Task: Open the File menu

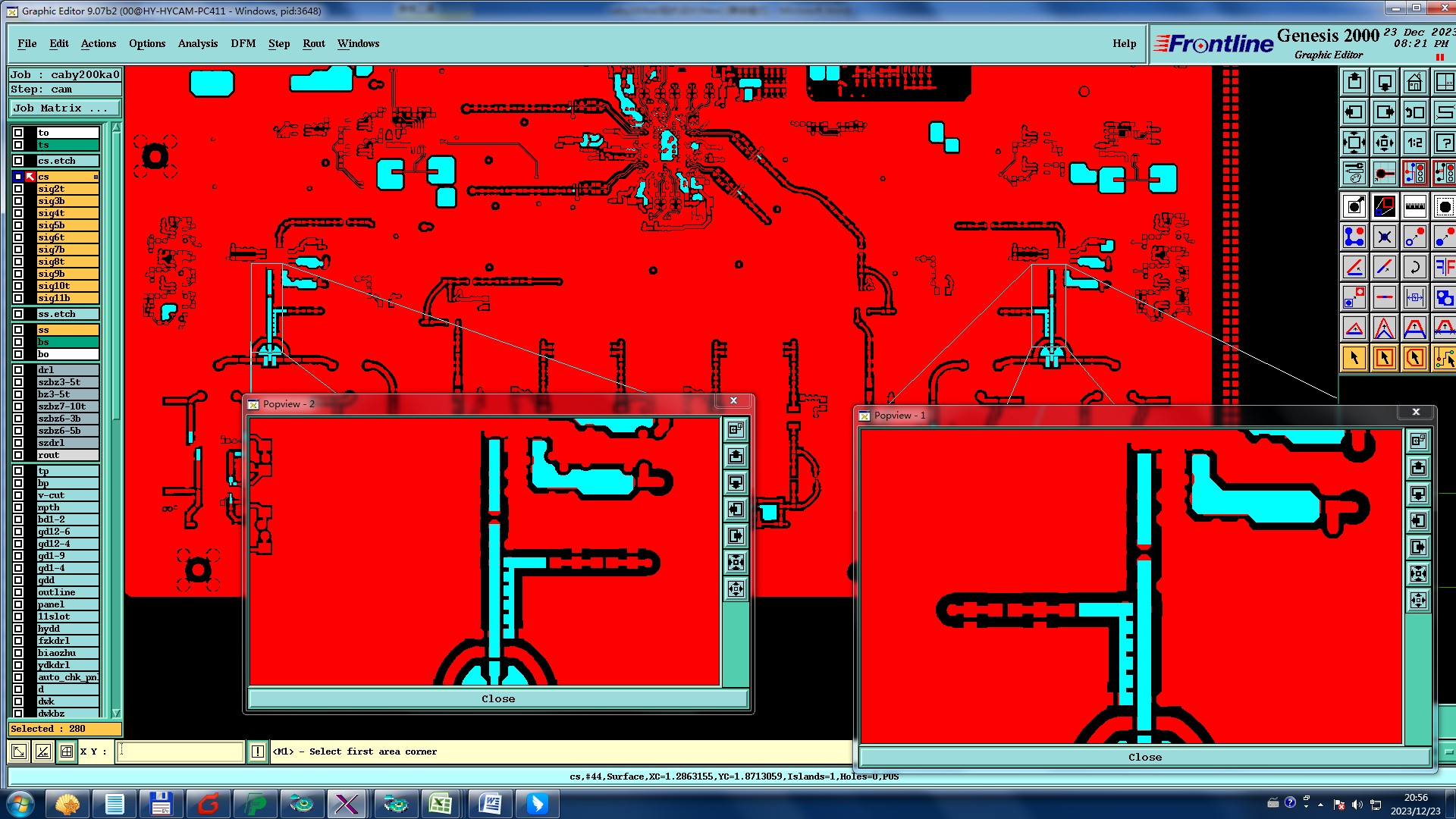Action: [27, 43]
